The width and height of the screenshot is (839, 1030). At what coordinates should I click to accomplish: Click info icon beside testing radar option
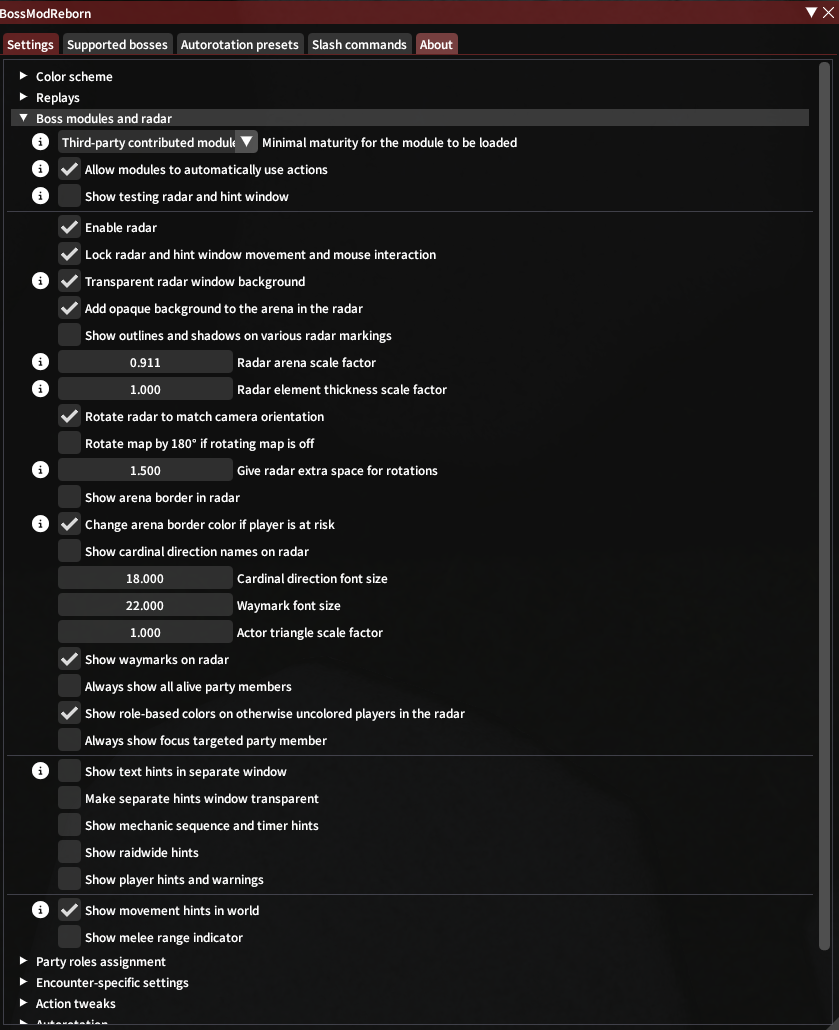41,196
